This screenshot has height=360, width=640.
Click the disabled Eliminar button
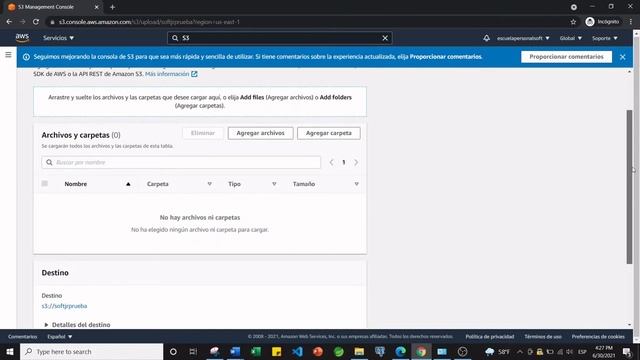pyautogui.click(x=203, y=133)
